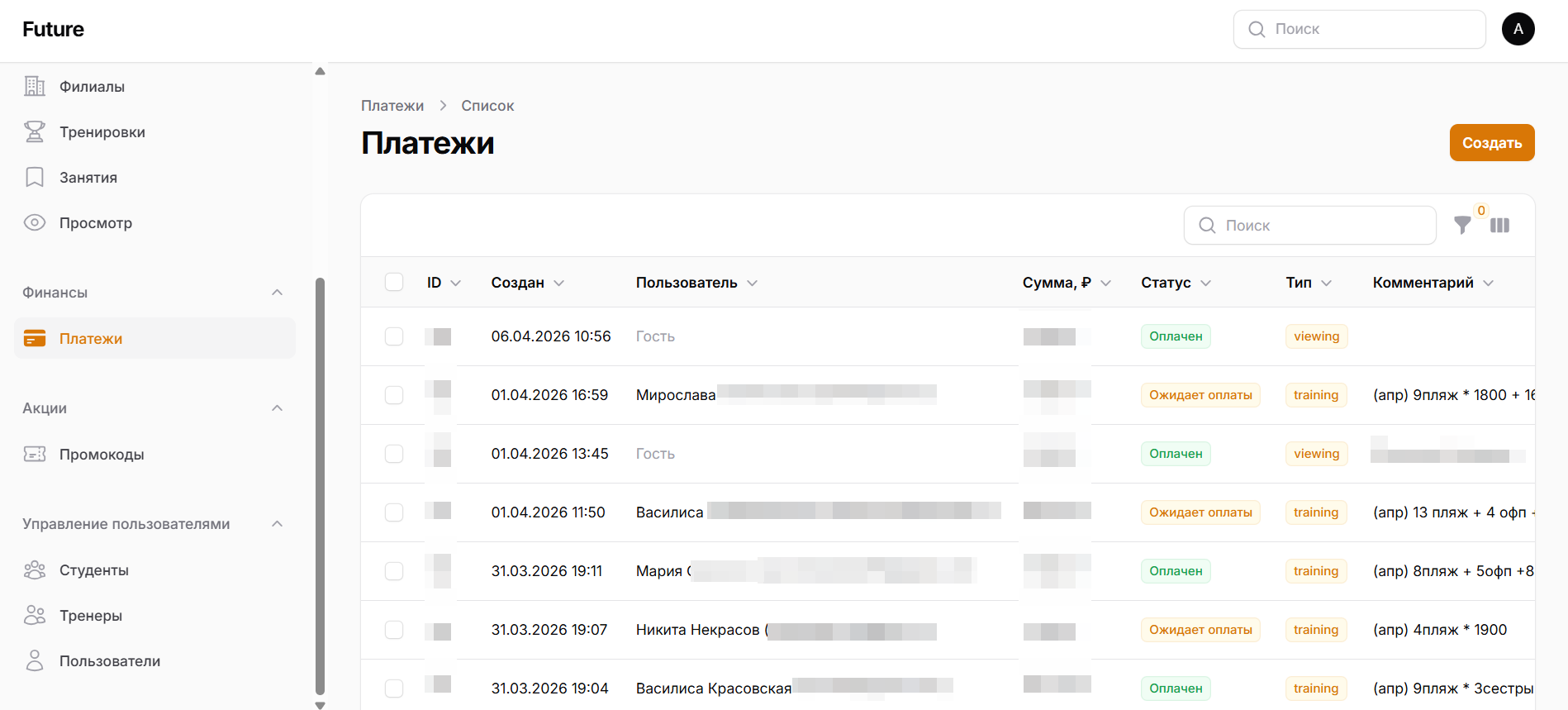This screenshot has width=1568, height=710.
Task: Click the Платежи breadcrumb link
Action: 392,106
